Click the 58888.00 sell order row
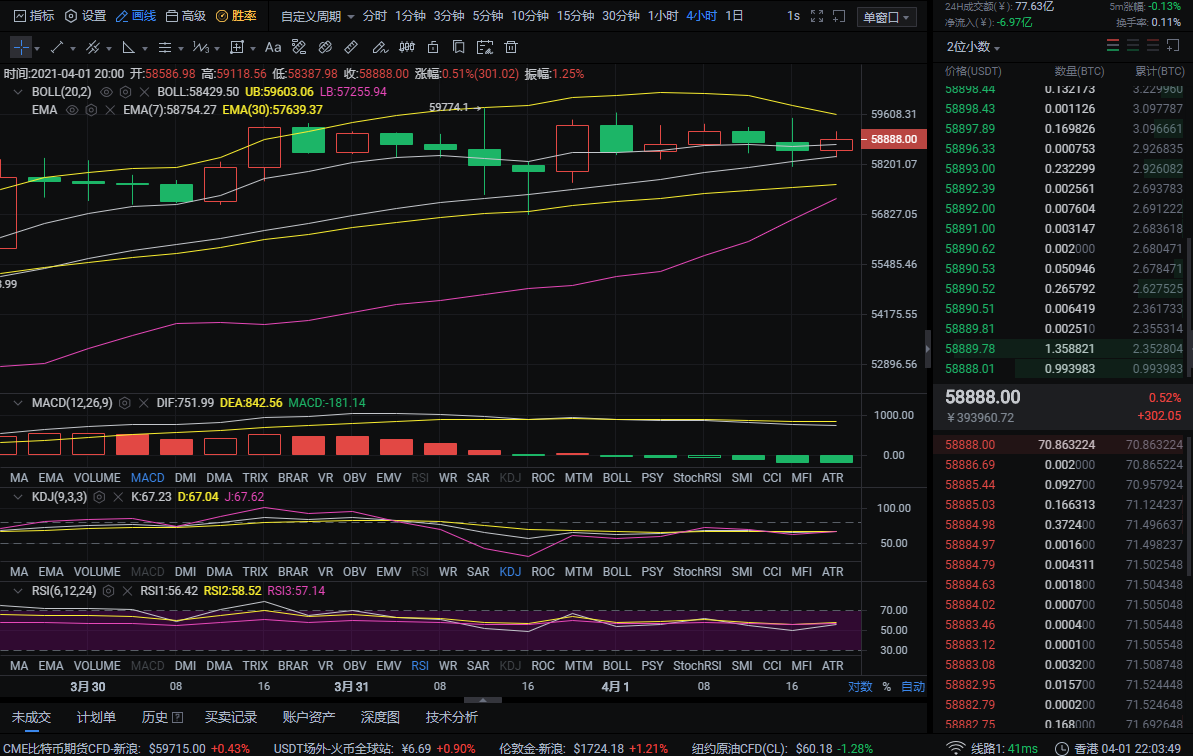This screenshot has height=756, width=1193. click(1062, 445)
